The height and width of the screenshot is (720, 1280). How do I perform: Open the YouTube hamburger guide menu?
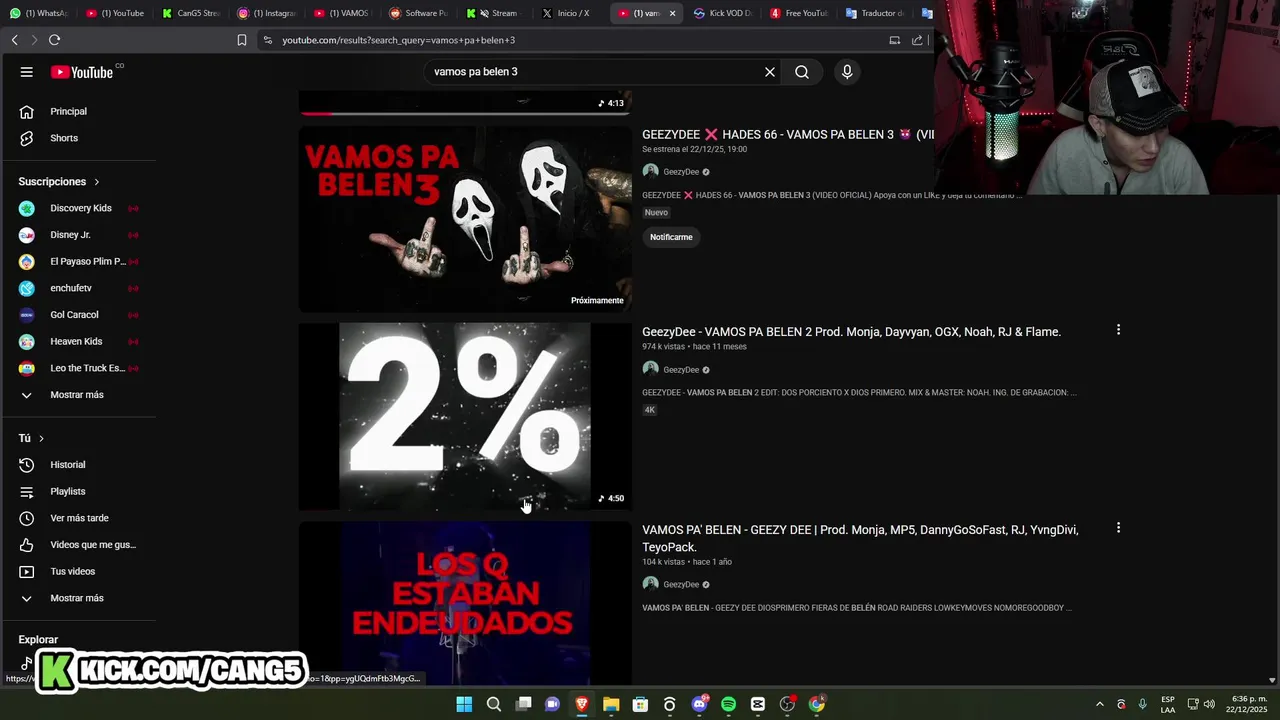27,72
